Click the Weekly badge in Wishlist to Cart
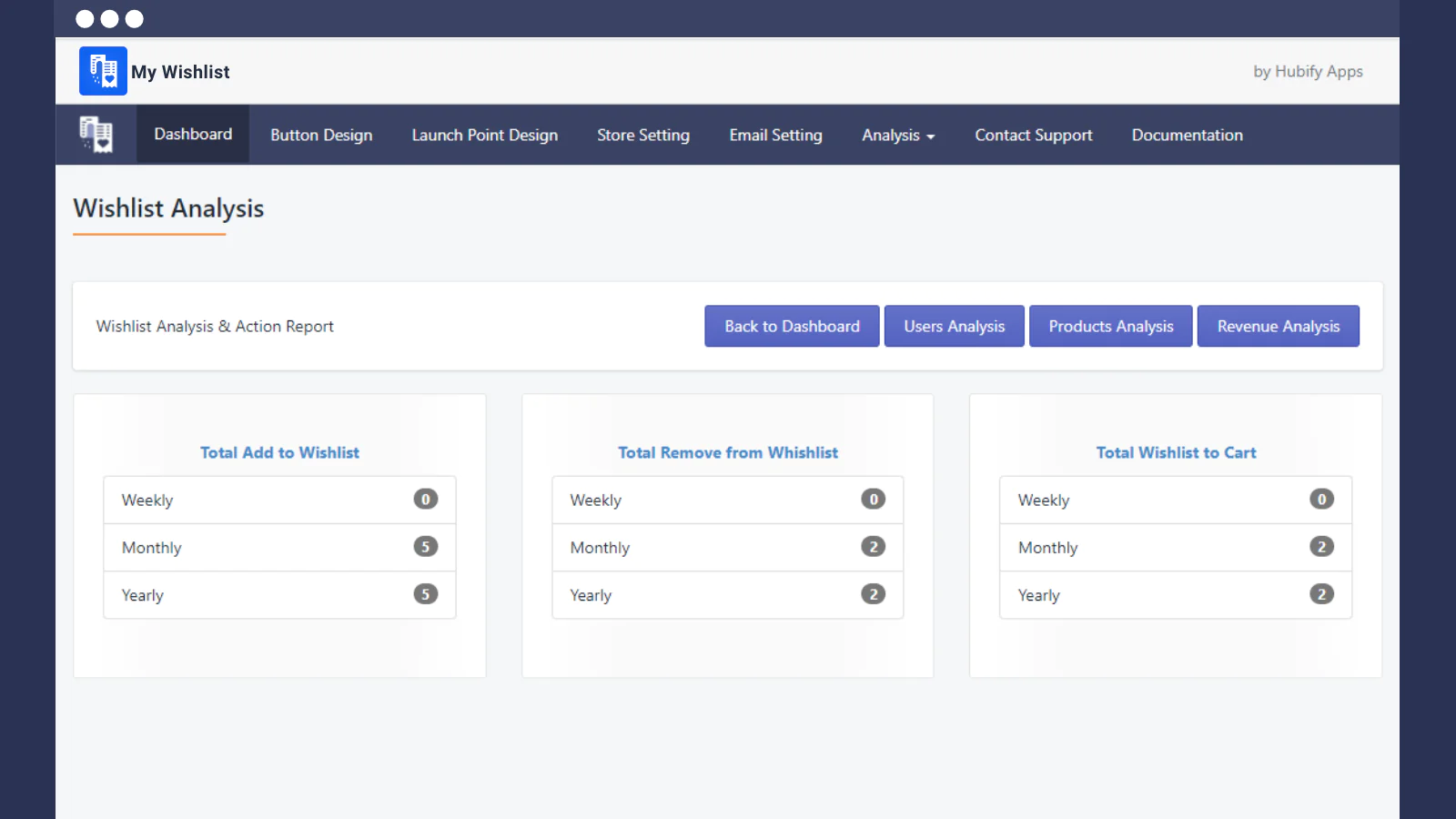 pos(1321,499)
